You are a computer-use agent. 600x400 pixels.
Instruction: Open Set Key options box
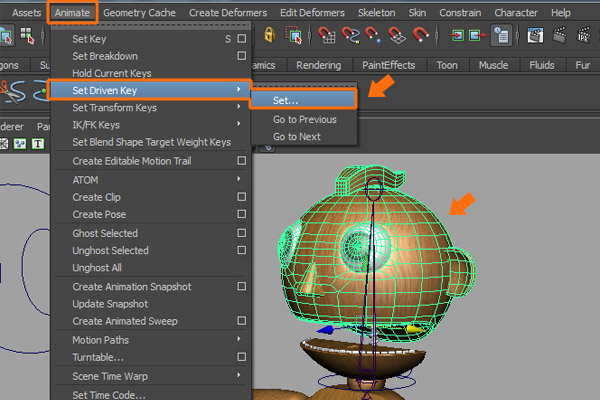(x=241, y=39)
